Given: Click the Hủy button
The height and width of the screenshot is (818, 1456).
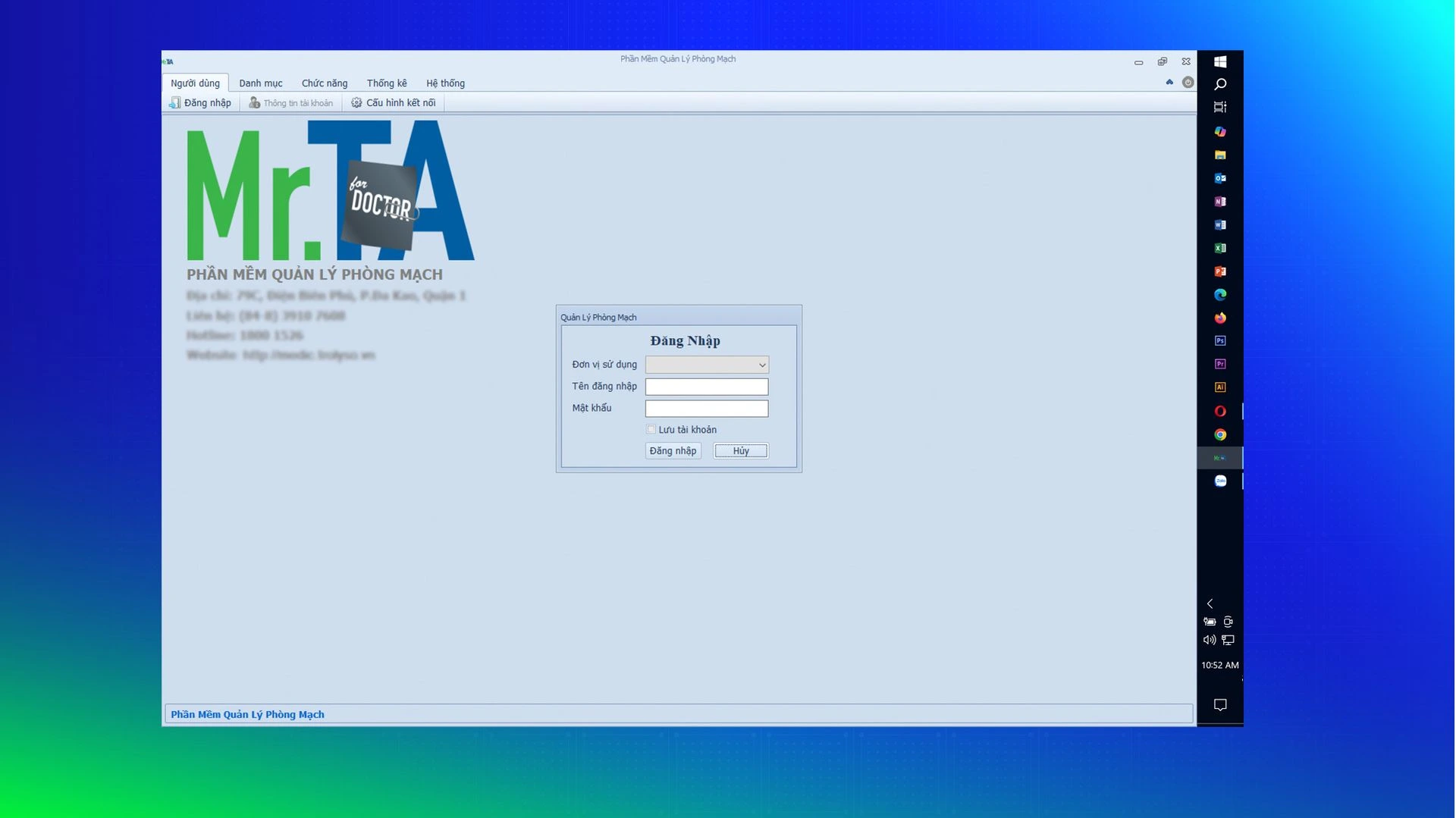Looking at the screenshot, I should pyautogui.click(x=740, y=451).
